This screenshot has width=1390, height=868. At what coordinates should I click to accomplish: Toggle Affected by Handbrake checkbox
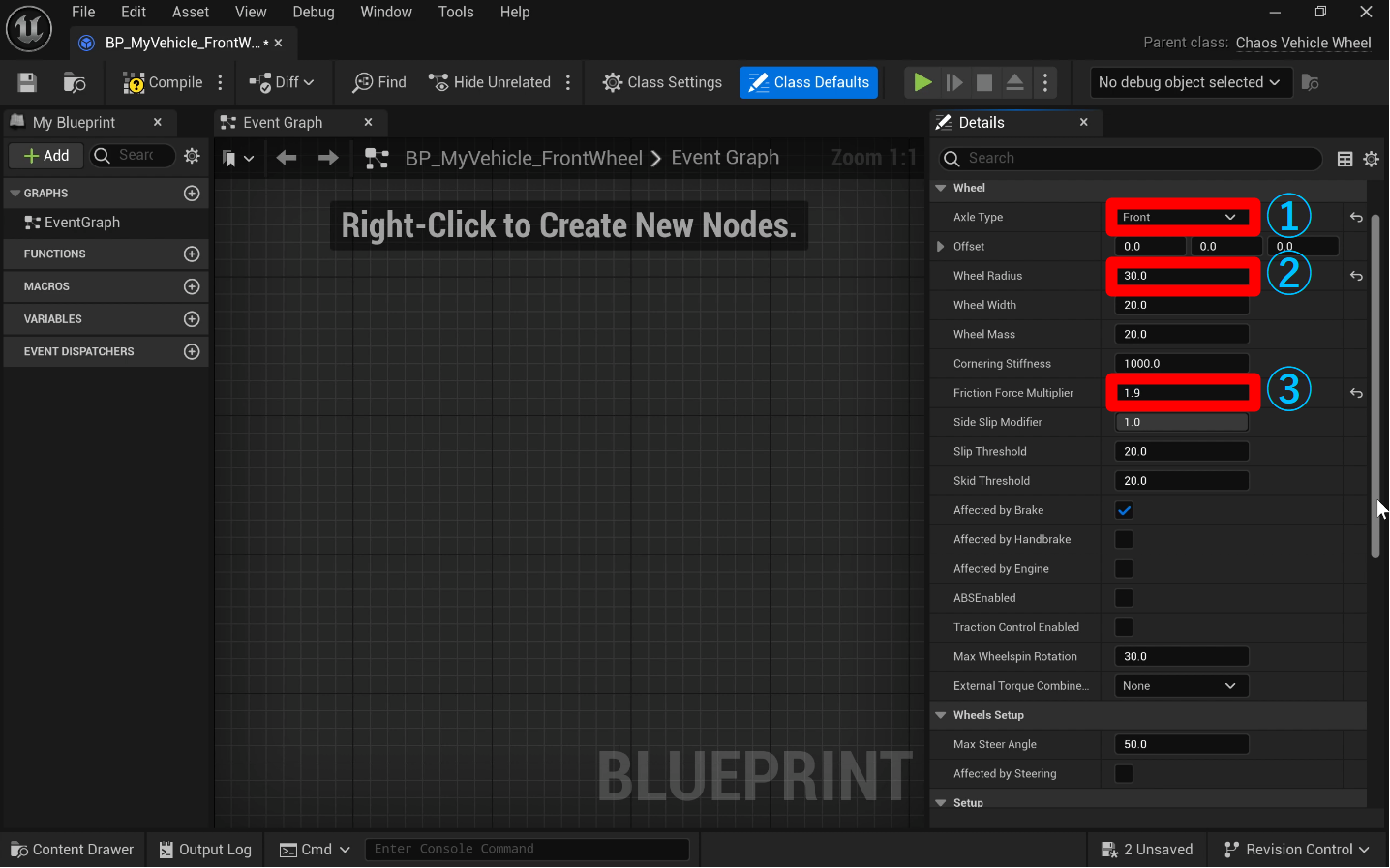[1124, 539]
